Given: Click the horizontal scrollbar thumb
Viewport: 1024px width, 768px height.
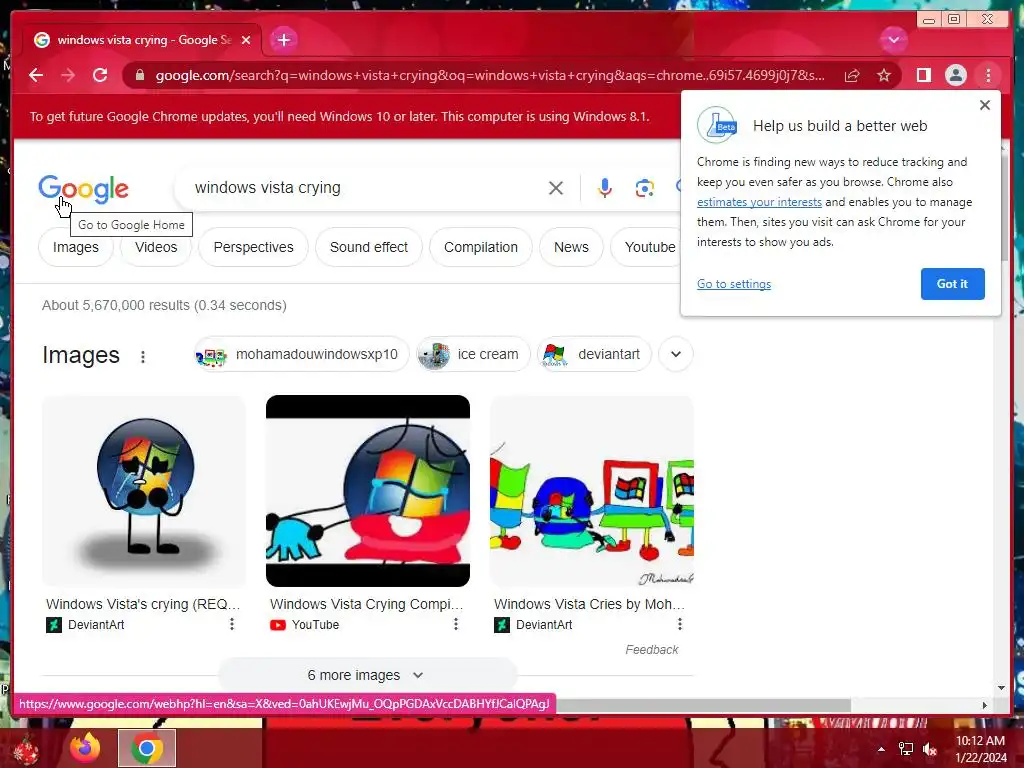Looking at the screenshot, I should tap(703, 705).
